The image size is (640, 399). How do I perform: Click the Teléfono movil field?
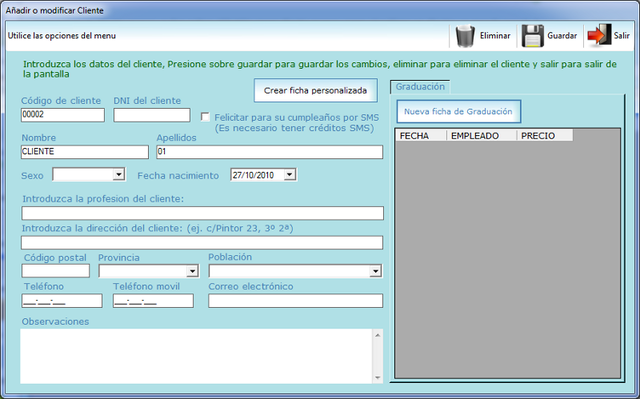coord(153,301)
